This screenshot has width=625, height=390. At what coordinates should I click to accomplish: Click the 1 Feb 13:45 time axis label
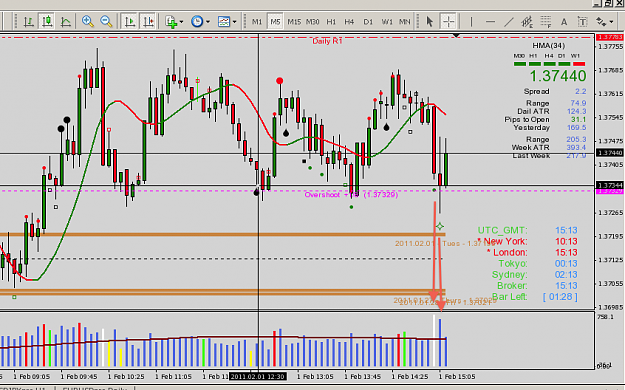pyautogui.click(x=363, y=376)
